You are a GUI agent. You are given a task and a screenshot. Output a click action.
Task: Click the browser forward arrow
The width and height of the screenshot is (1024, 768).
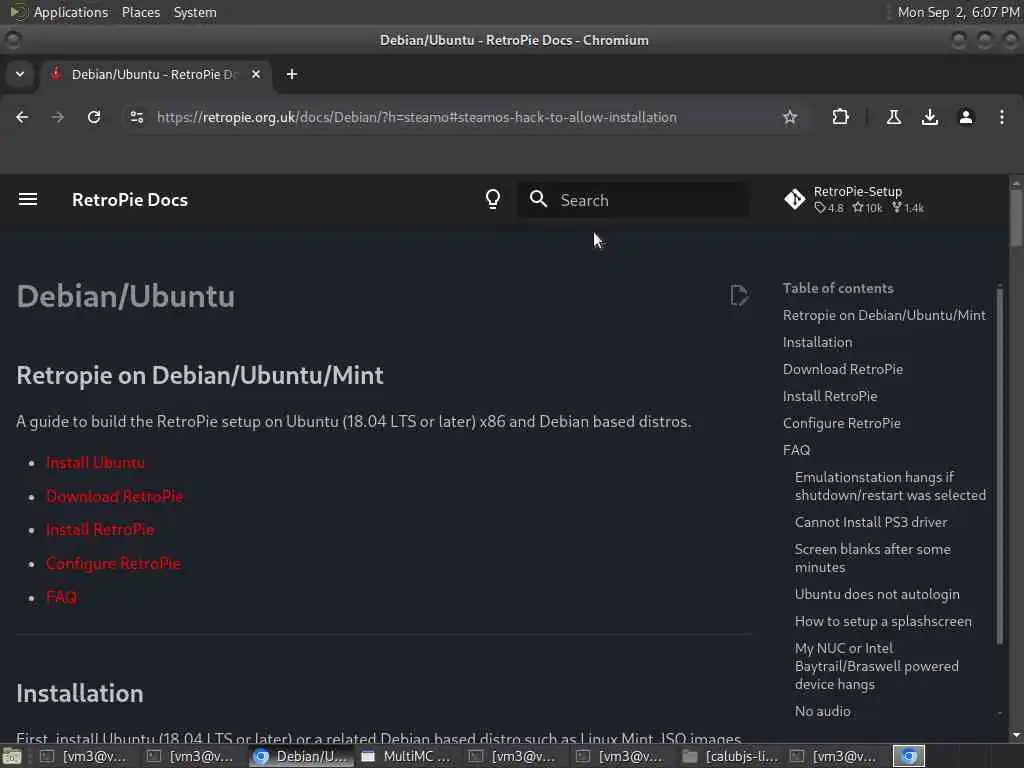(x=58, y=117)
